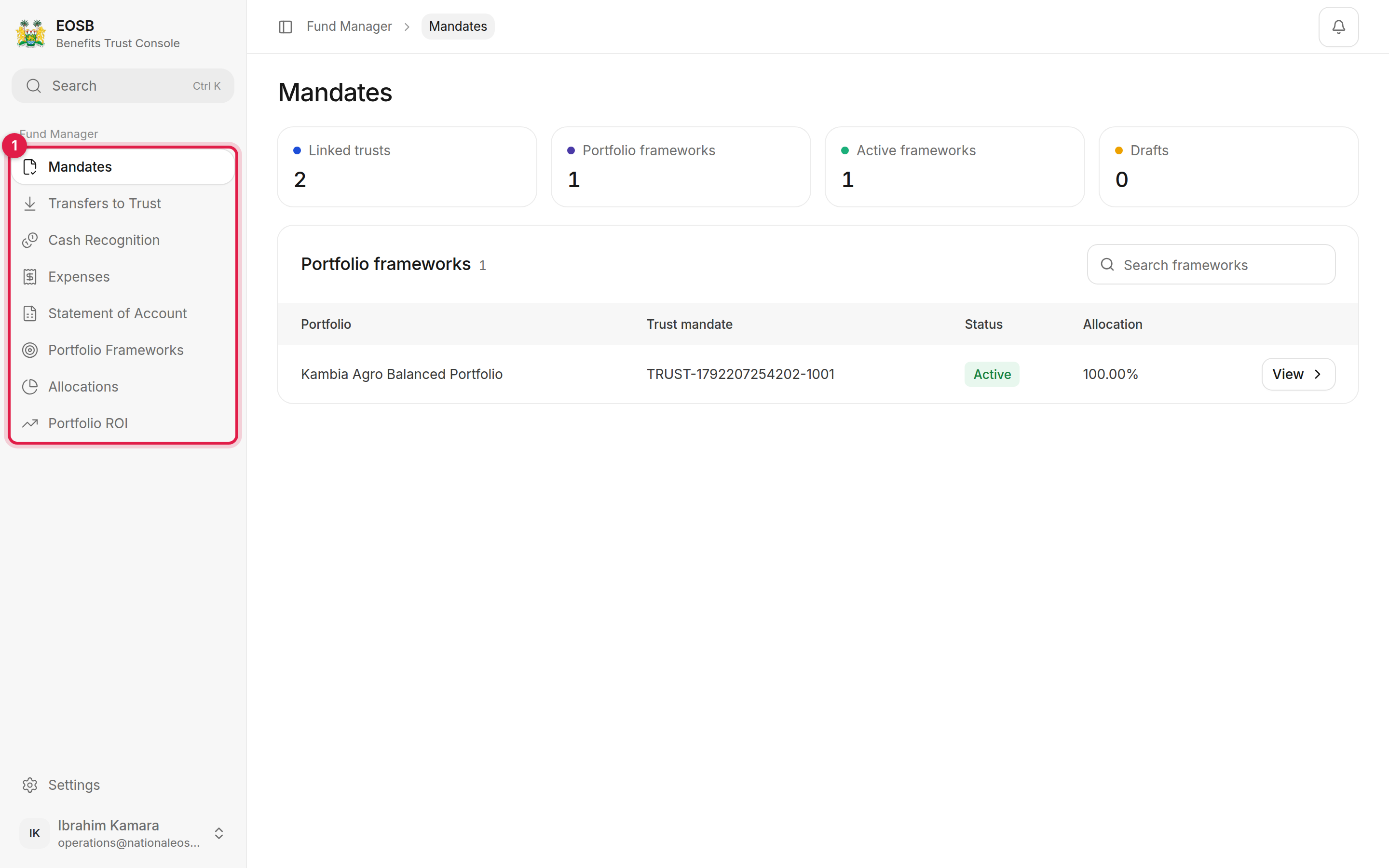Viewport: 1389px width, 868px height.
Task: Click the Allocations pie chart icon
Action: (30, 386)
